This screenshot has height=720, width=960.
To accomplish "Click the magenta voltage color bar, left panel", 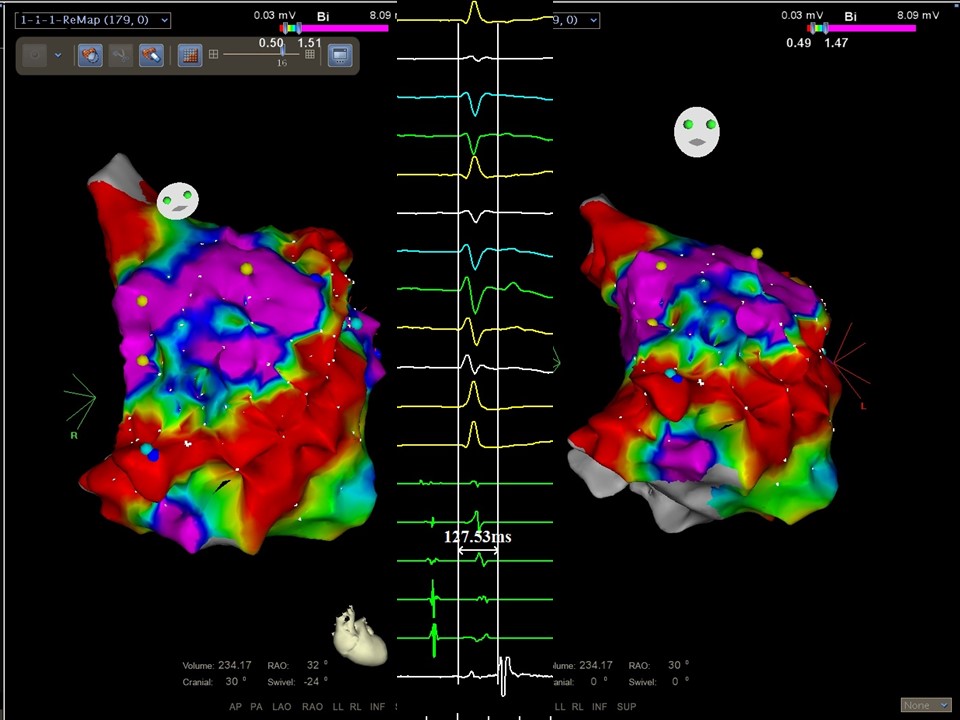I will (344, 28).
